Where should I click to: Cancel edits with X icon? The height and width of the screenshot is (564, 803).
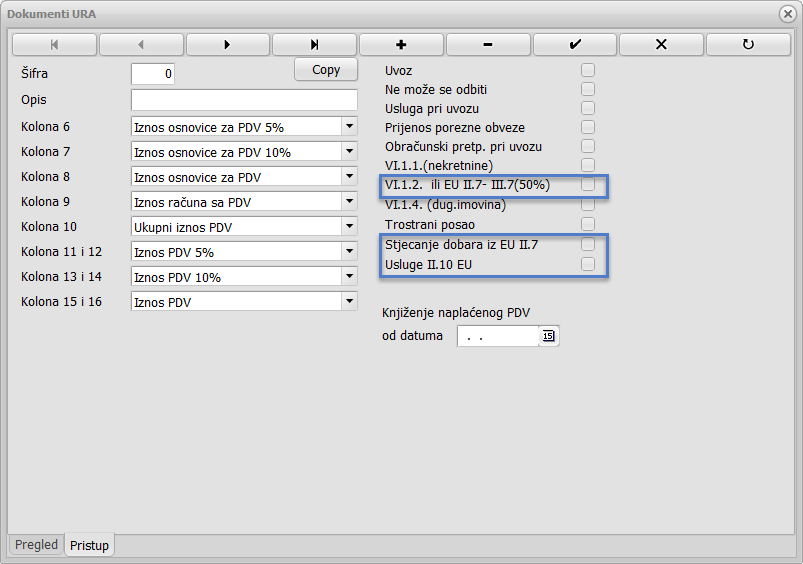pos(662,45)
